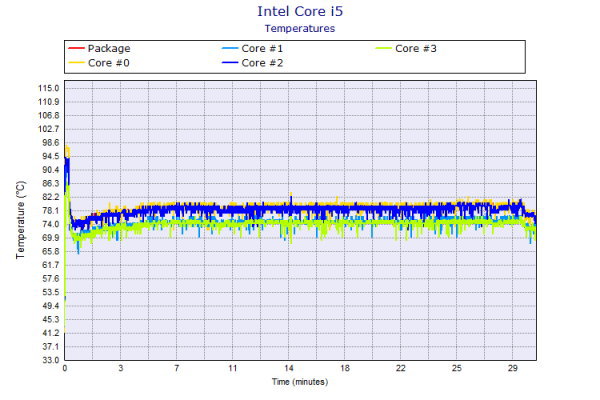600x400 pixels.
Task: Click the 22 minute x-axis tick
Action: (401, 369)
